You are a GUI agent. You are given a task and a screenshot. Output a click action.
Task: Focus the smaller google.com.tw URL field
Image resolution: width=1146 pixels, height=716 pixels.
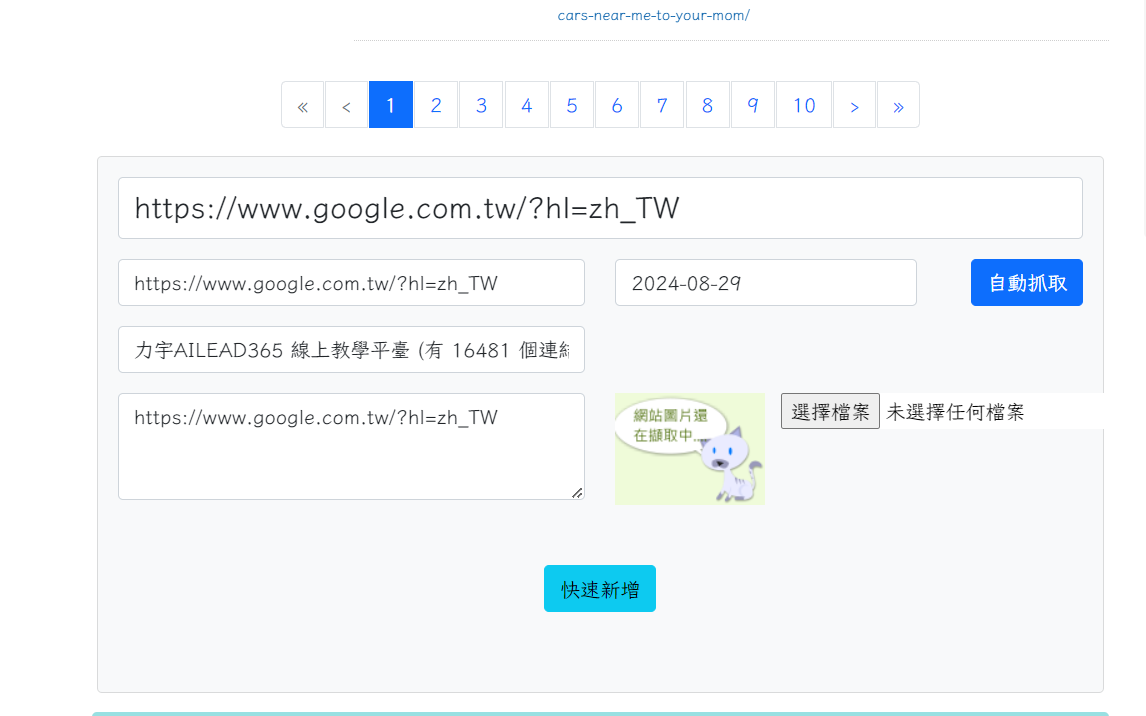pyautogui.click(x=352, y=283)
